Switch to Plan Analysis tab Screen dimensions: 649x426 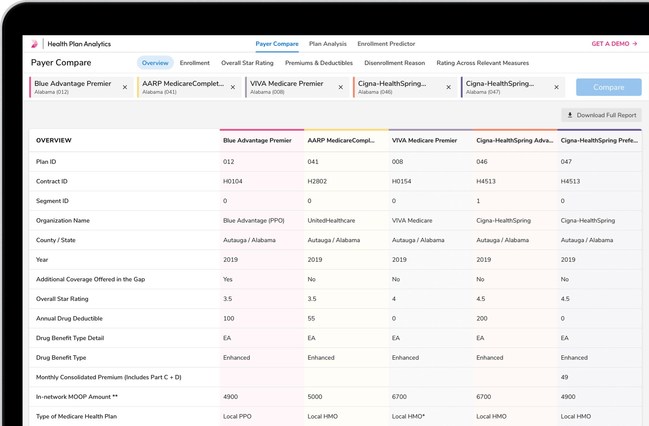[328, 43]
